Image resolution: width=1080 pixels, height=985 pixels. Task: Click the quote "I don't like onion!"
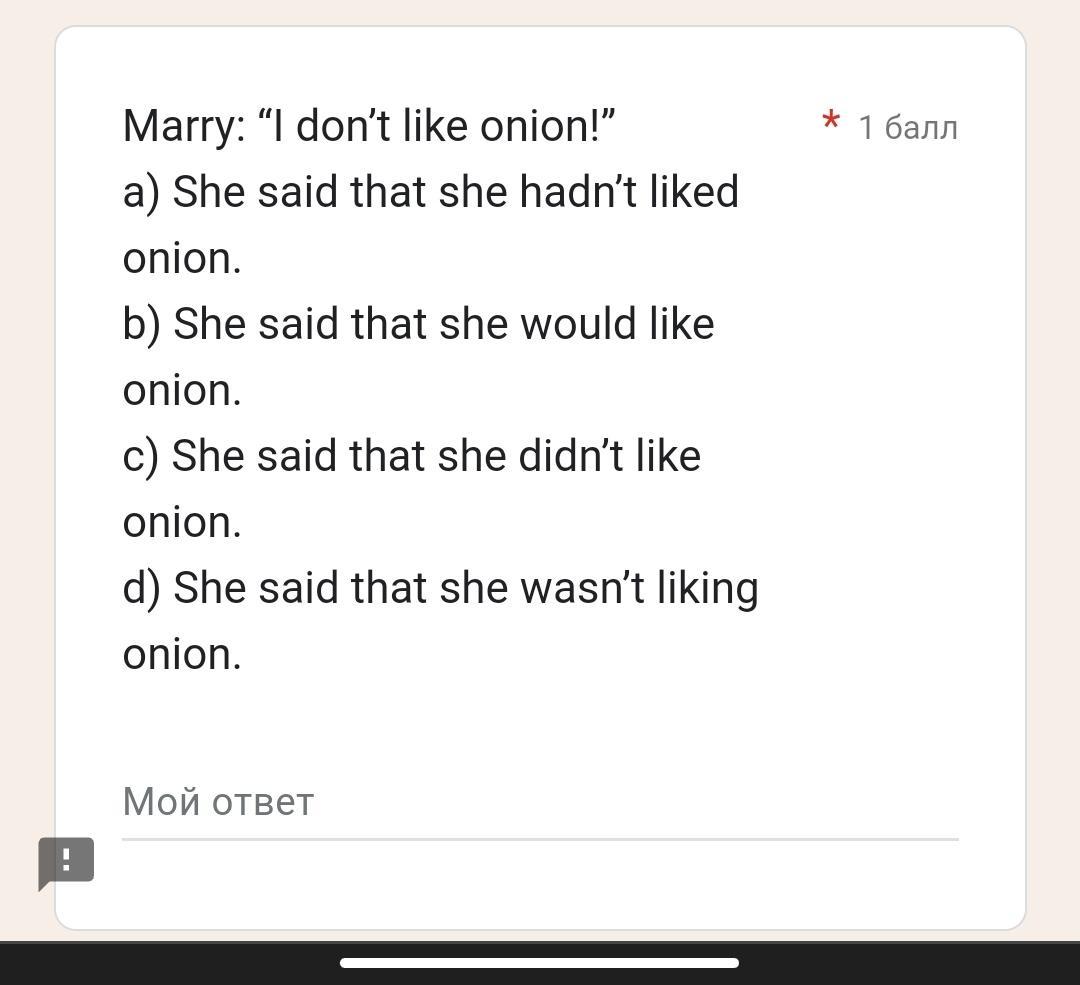pyautogui.click(x=437, y=127)
